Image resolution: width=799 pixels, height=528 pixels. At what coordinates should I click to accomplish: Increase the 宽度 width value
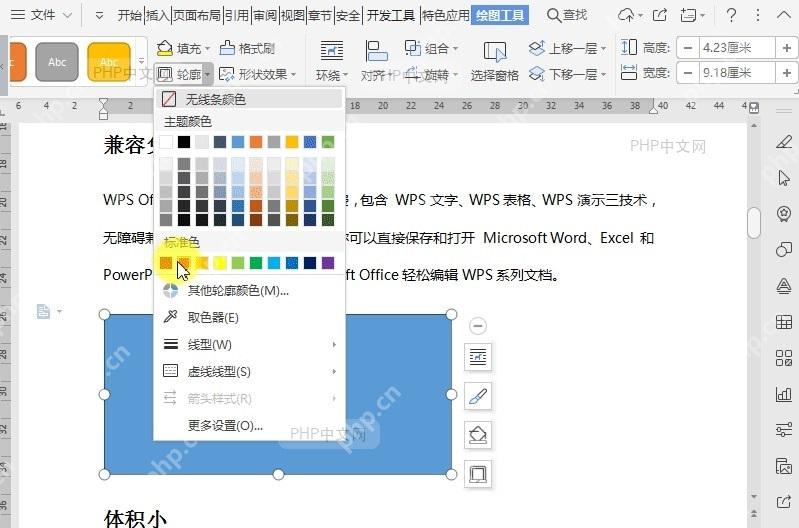pos(786,72)
